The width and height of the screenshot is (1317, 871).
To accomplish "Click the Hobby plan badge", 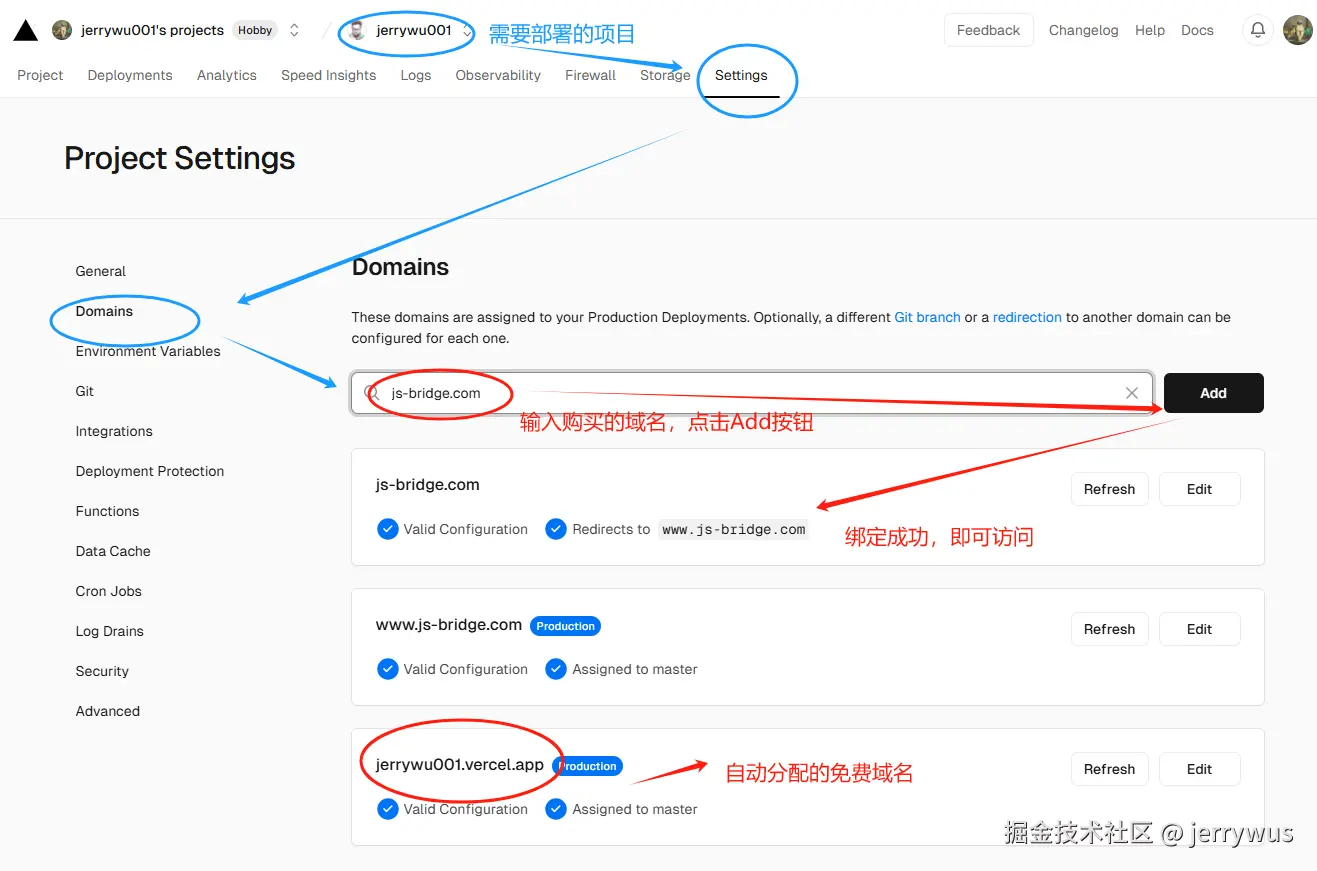I will click(255, 30).
